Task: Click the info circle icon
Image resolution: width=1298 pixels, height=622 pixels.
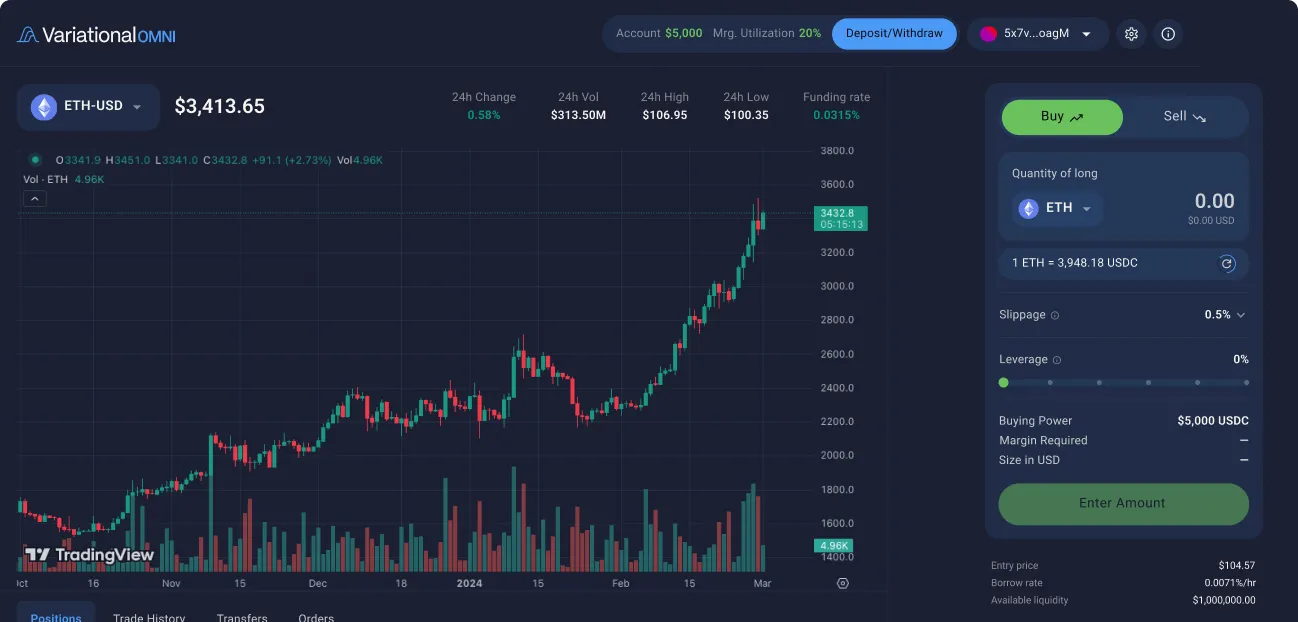Action: point(1168,33)
